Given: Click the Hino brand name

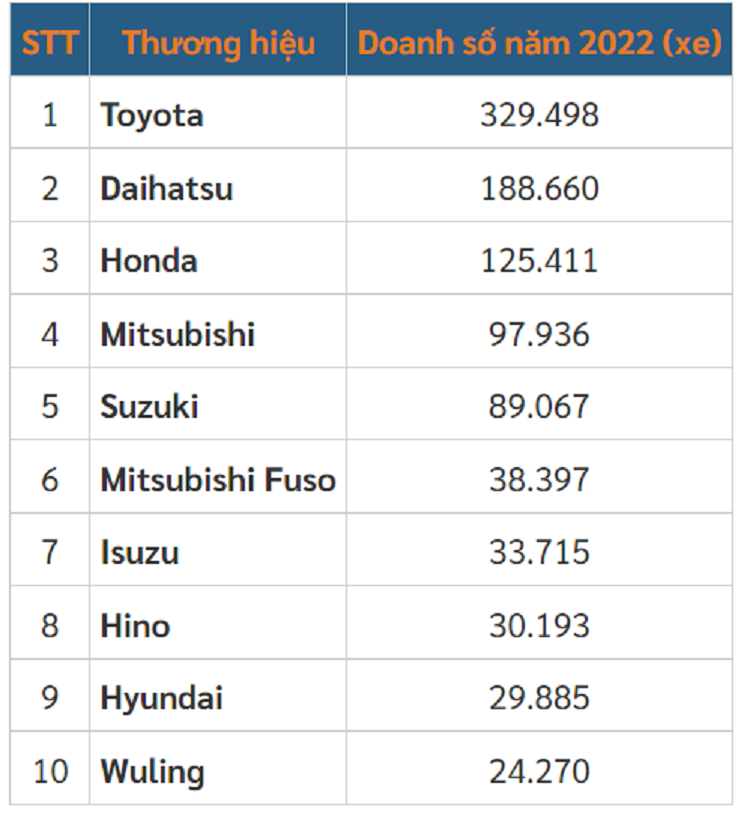Looking at the screenshot, I should pyautogui.click(x=135, y=626).
